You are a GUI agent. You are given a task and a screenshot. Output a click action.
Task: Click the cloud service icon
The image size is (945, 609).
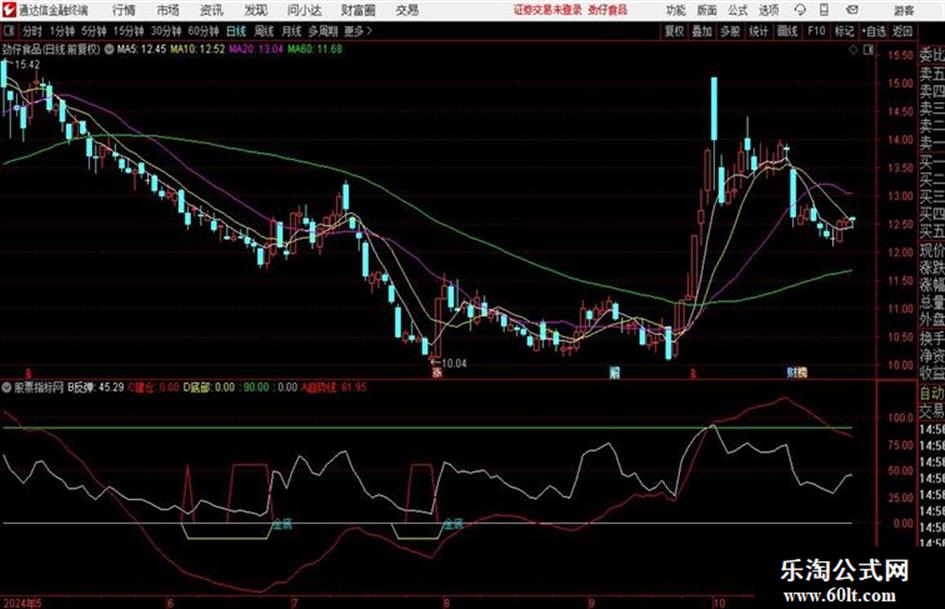(800, 10)
